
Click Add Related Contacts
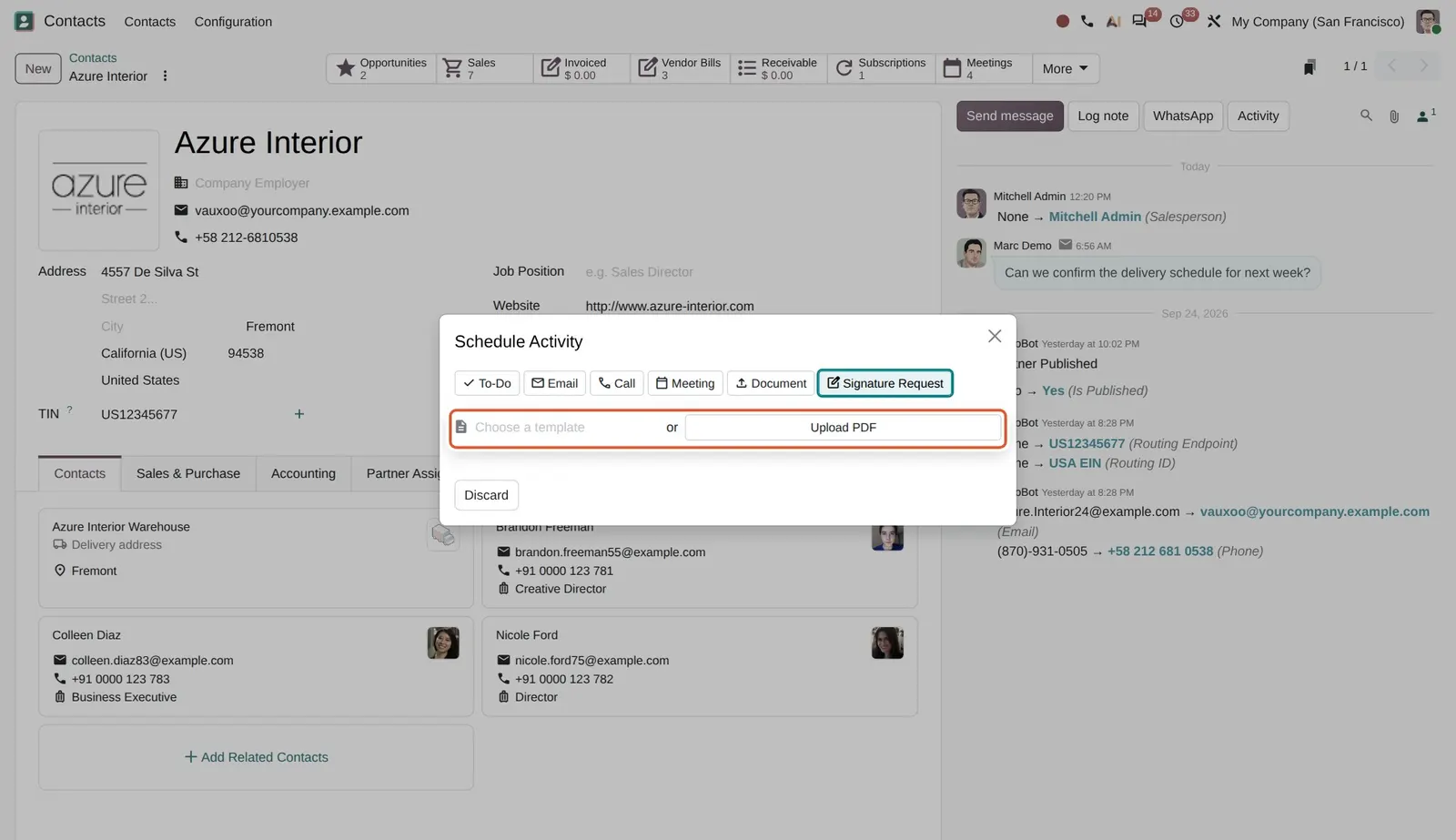tap(256, 757)
